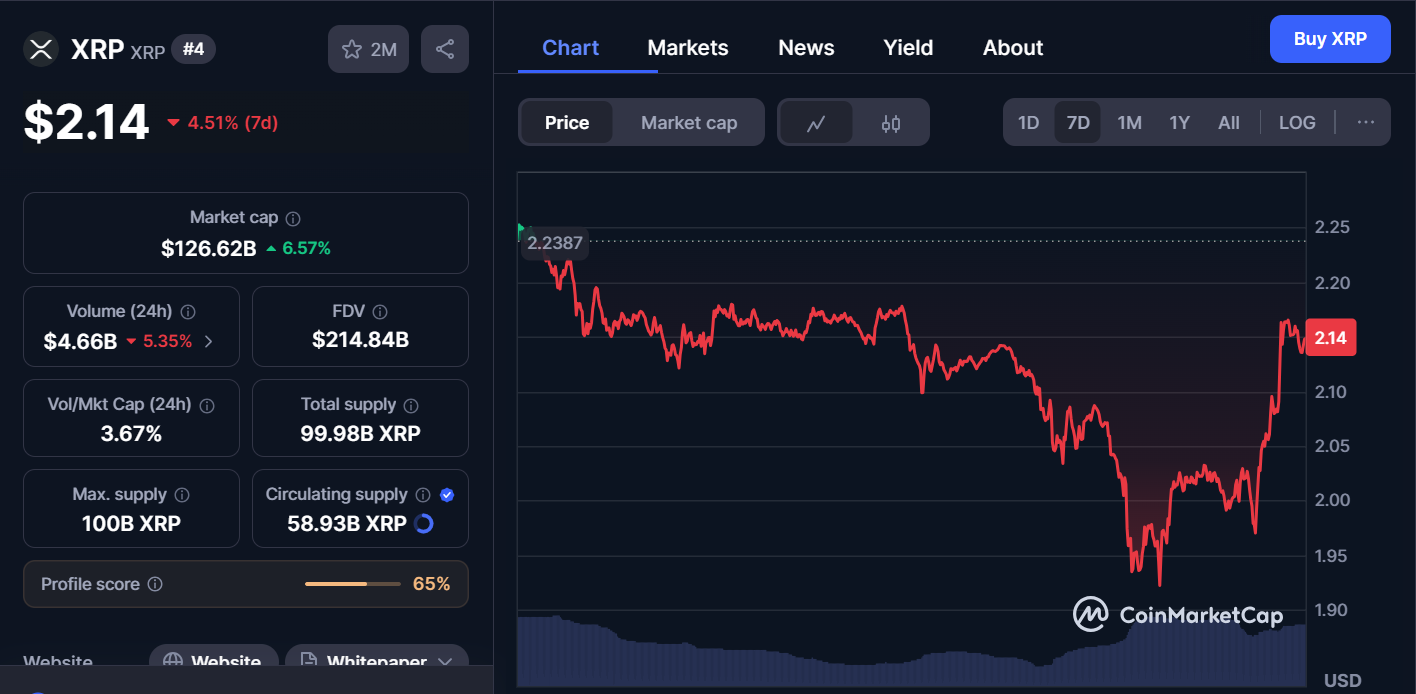Click the 2.14 current price label on axis
1416x694 pixels.
[1331, 338]
